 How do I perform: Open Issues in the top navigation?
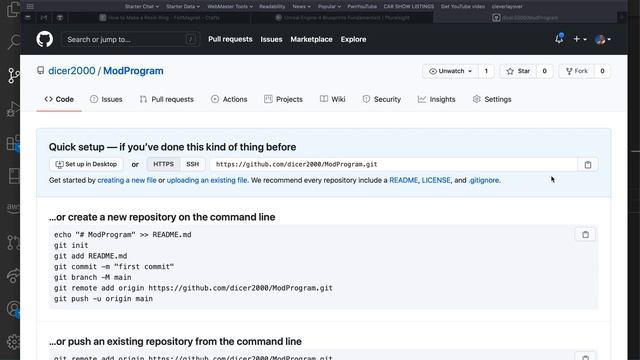(271, 39)
